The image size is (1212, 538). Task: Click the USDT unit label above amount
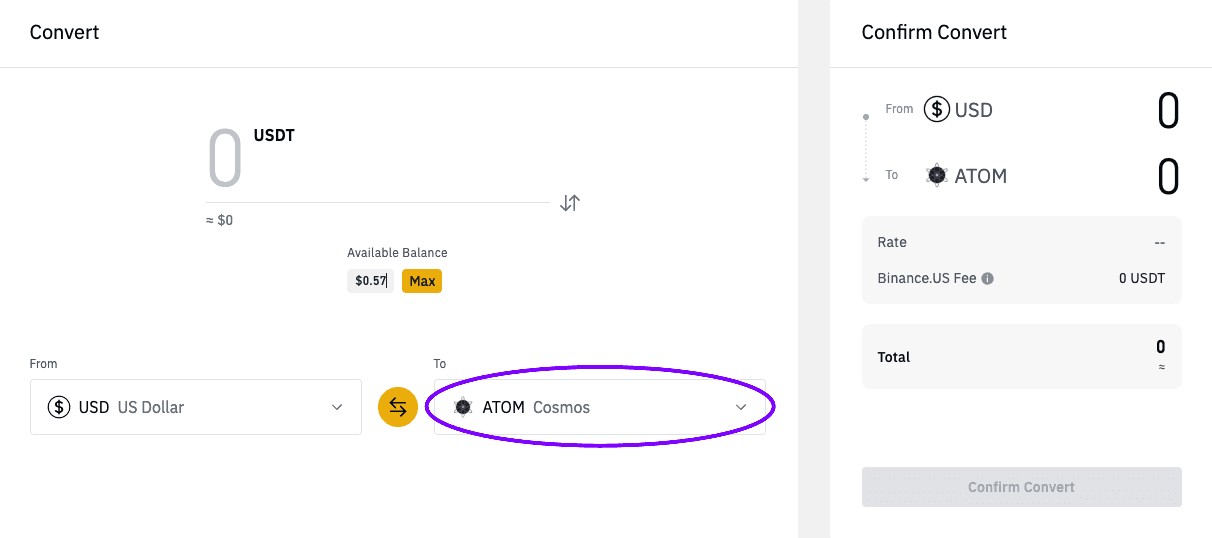click(x=274, y=135)
